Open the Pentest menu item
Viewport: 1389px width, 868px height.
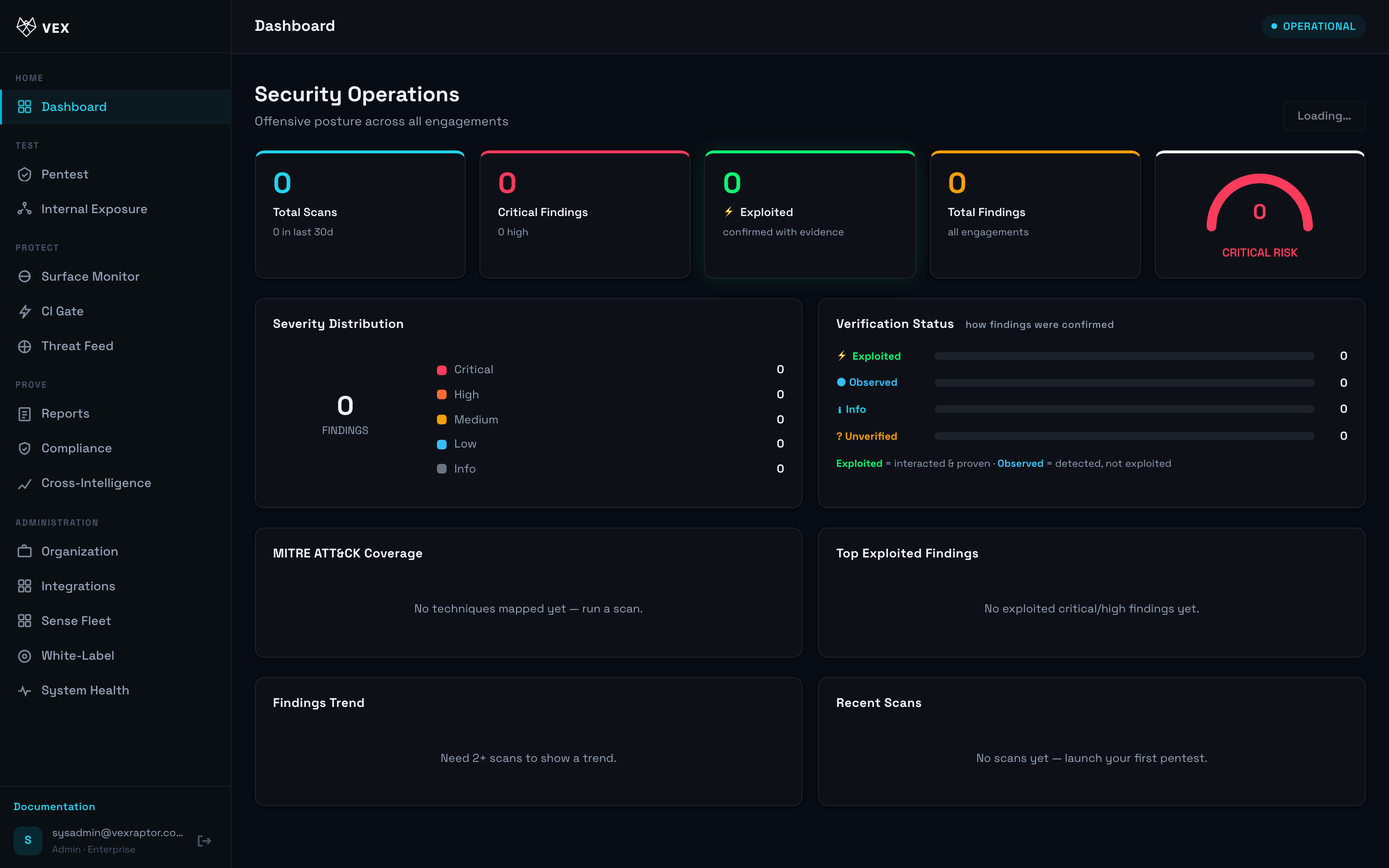115,175
